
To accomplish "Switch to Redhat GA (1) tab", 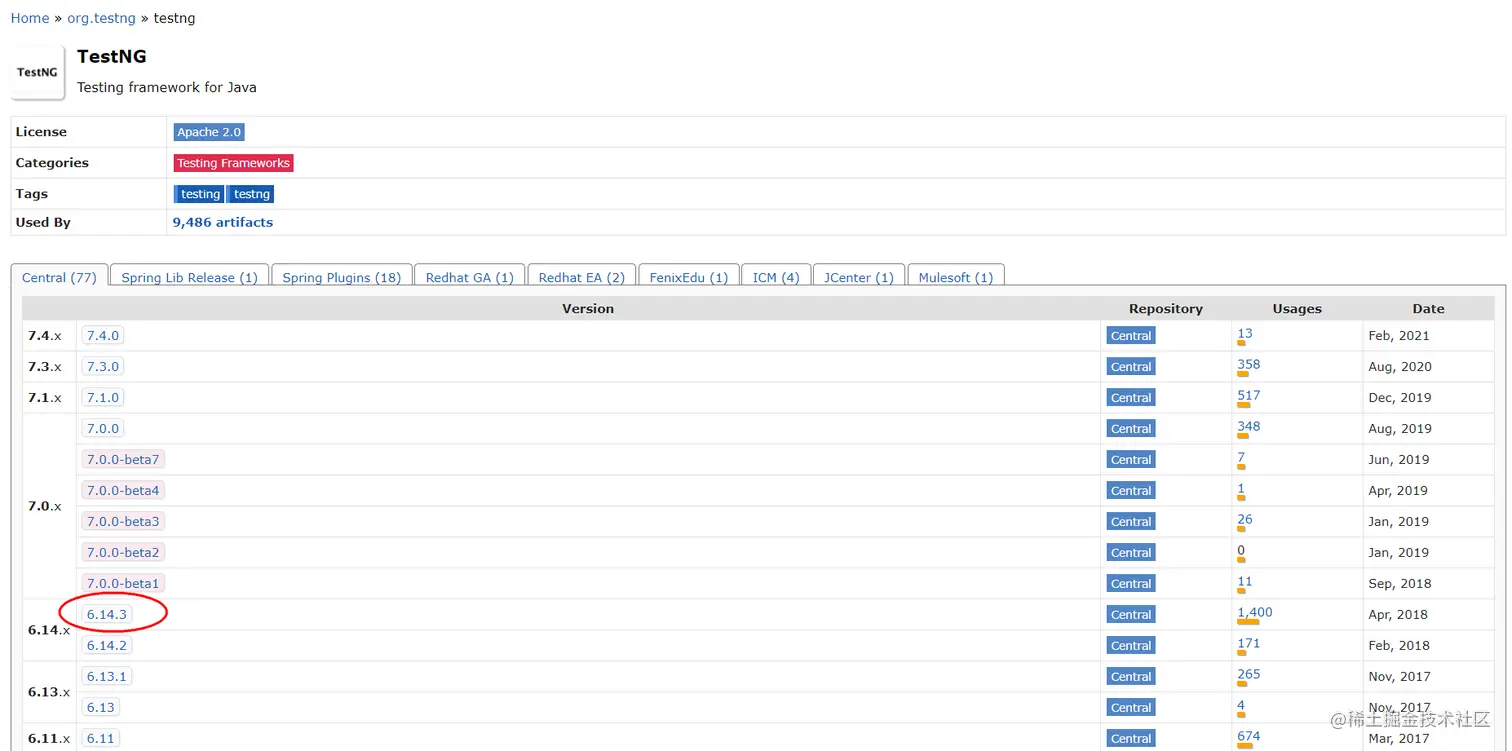I will (x=470, y=277).
